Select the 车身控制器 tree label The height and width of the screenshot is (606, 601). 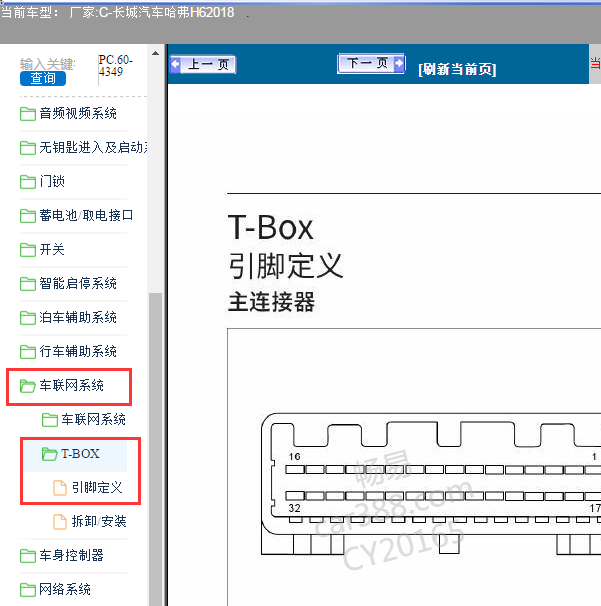click(x=72, y=555)
